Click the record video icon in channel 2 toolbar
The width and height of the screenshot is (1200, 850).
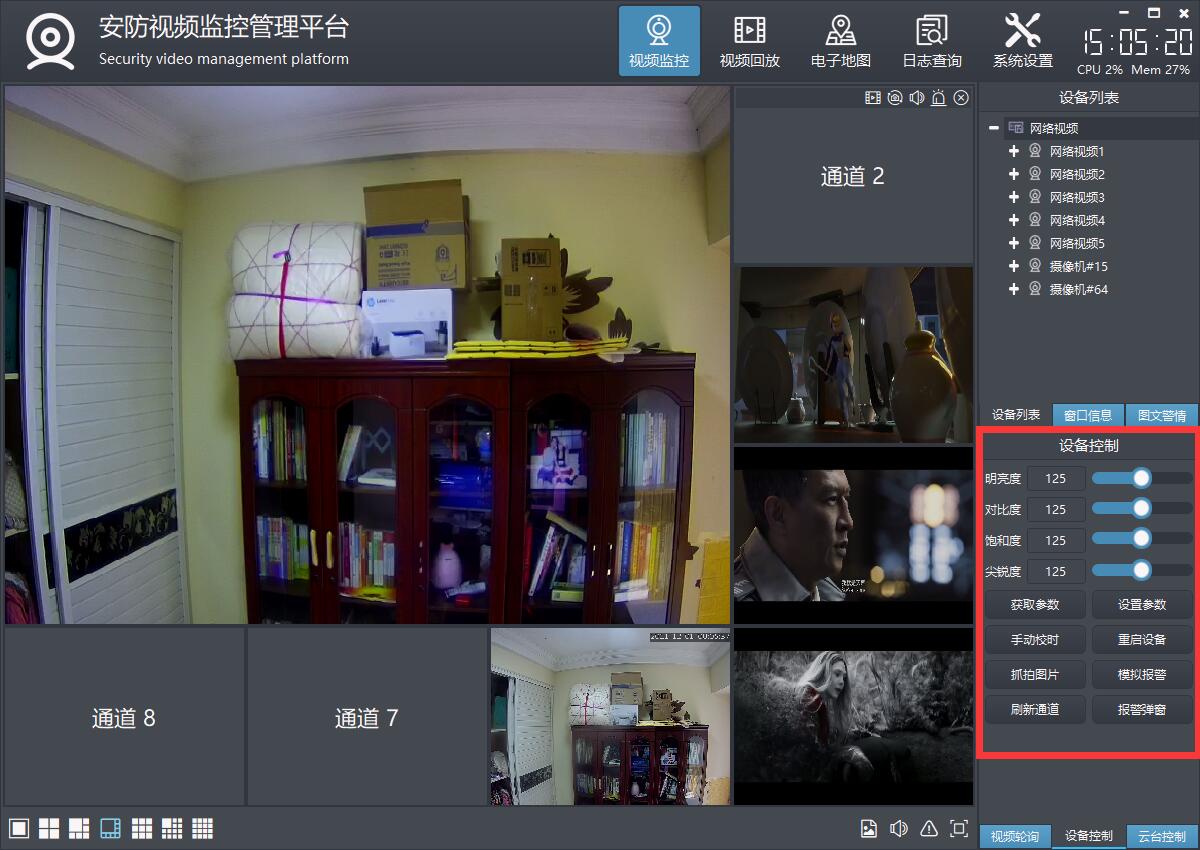[x=873, y=97]
